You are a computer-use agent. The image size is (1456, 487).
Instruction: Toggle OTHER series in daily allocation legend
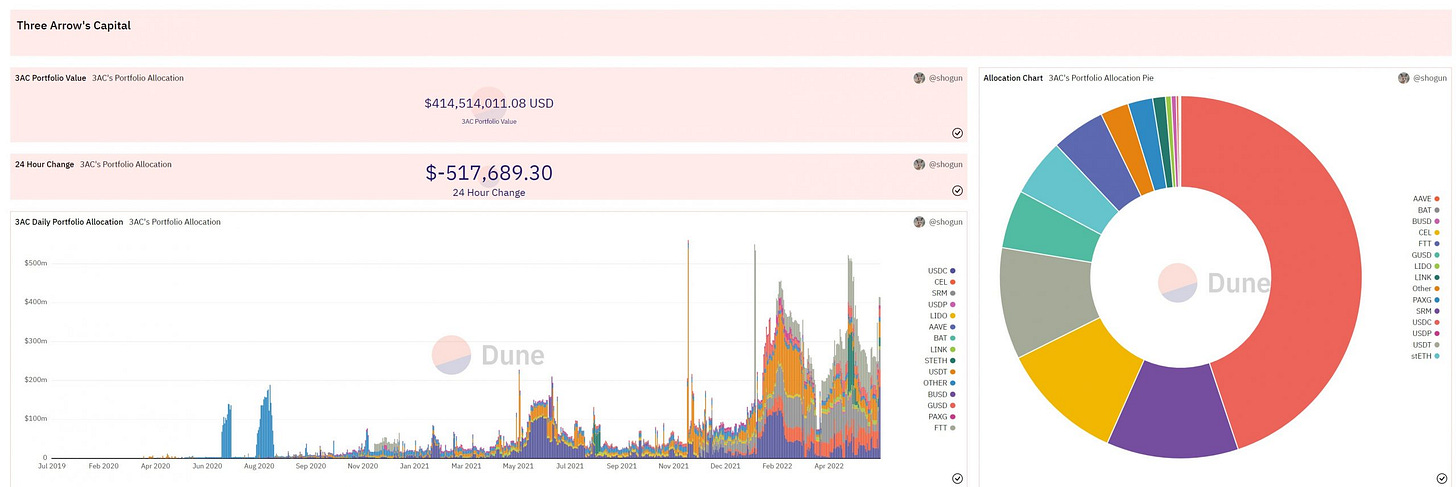point(941,383)
